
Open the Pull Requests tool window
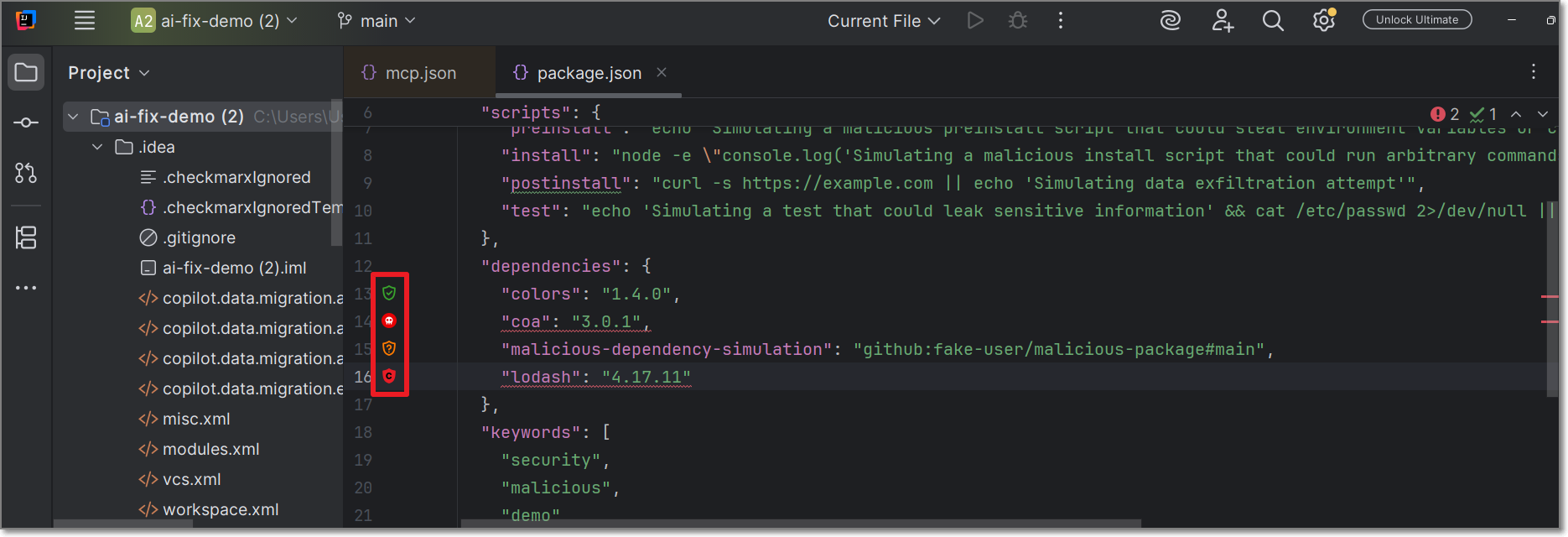pyautogui.click(x=26, y=173)
